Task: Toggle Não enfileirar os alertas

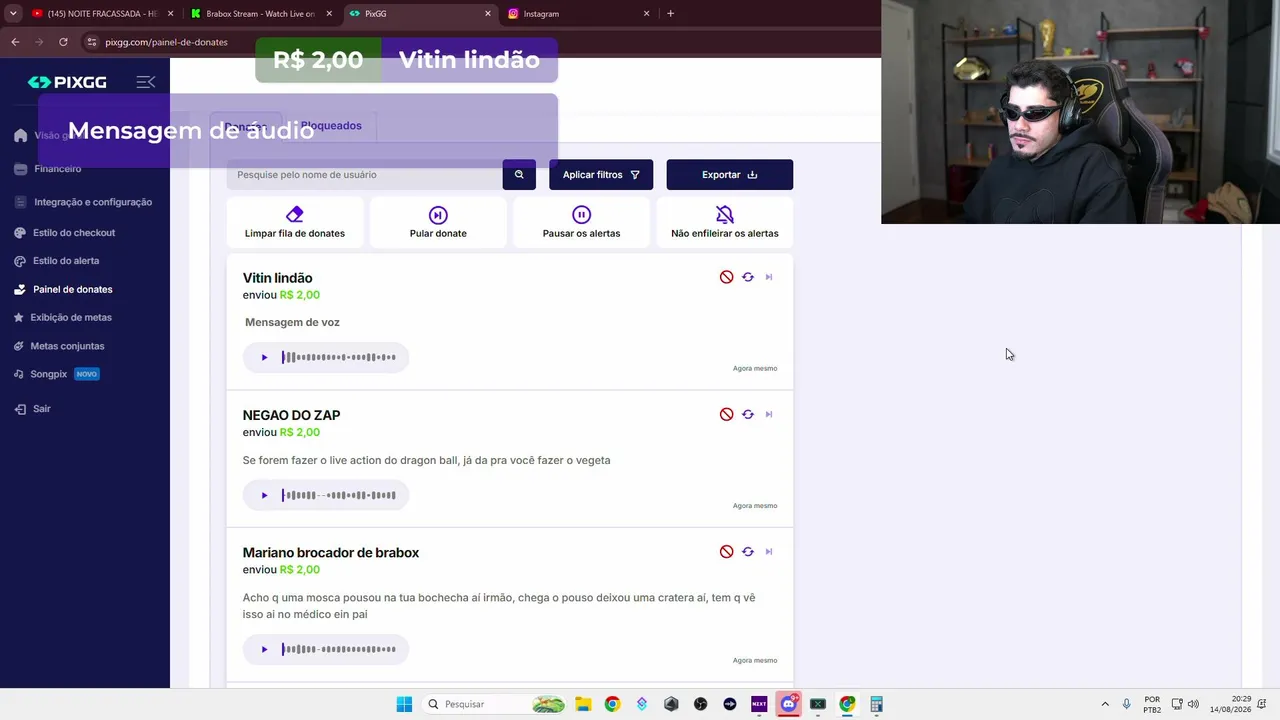Action: coord(725,222)
